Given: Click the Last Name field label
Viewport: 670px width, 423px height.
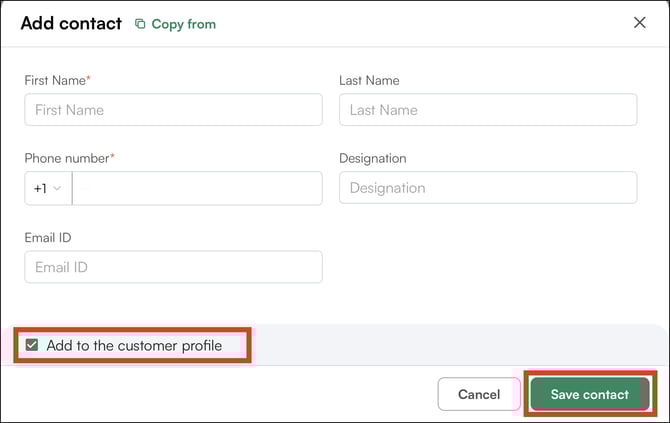Looking at the screenshot, I should pyautogui.click(x=369, y=80).
